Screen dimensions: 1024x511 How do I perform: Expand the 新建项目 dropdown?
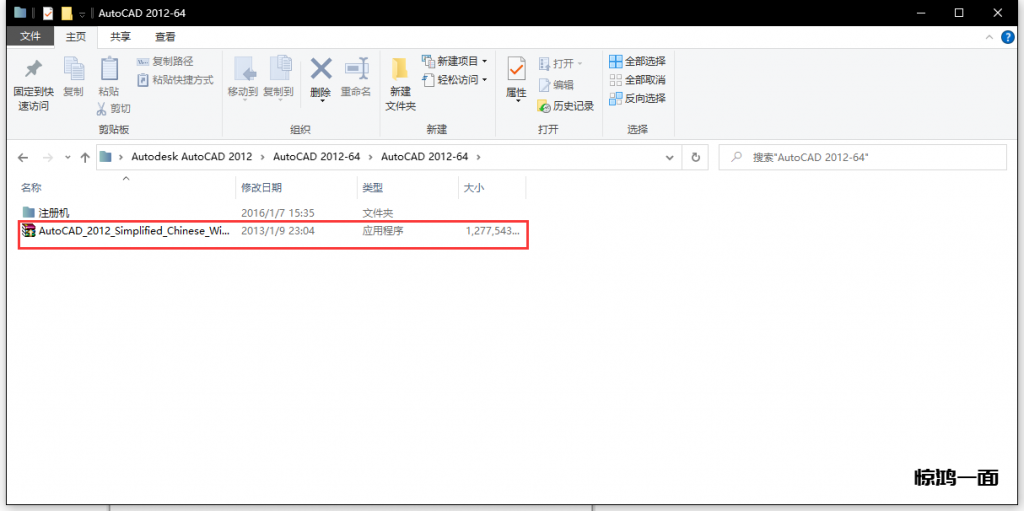[485, 61]
